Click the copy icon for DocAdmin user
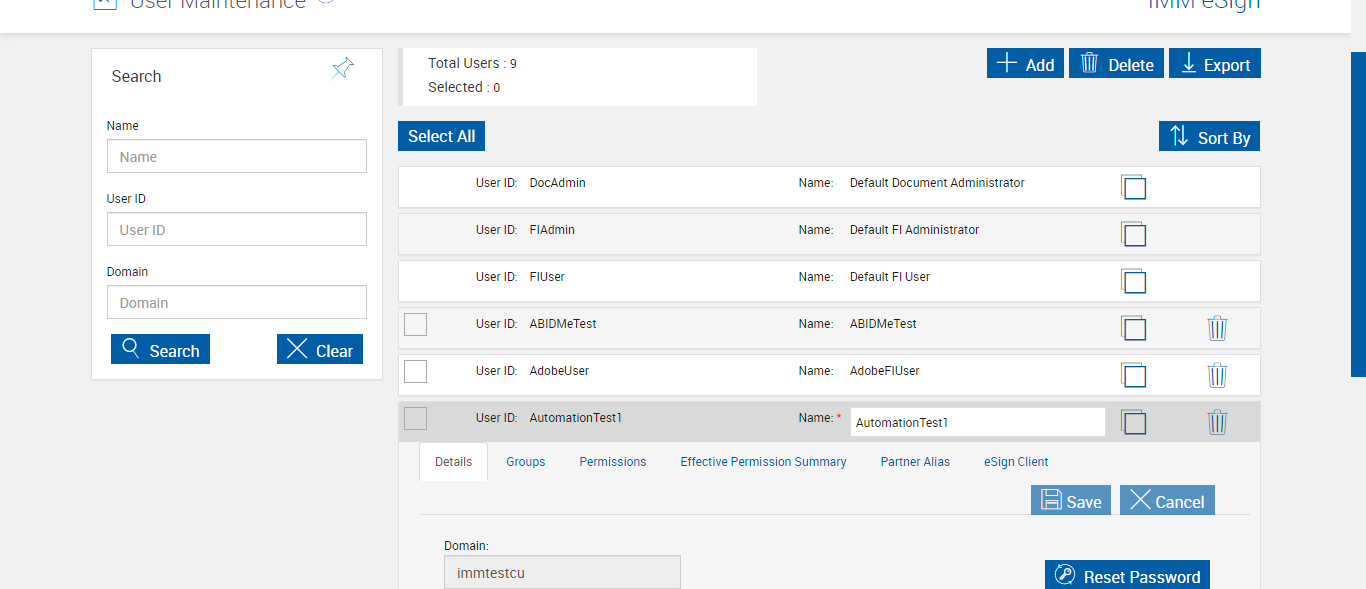1366x589 pixels. [1133, 187]
